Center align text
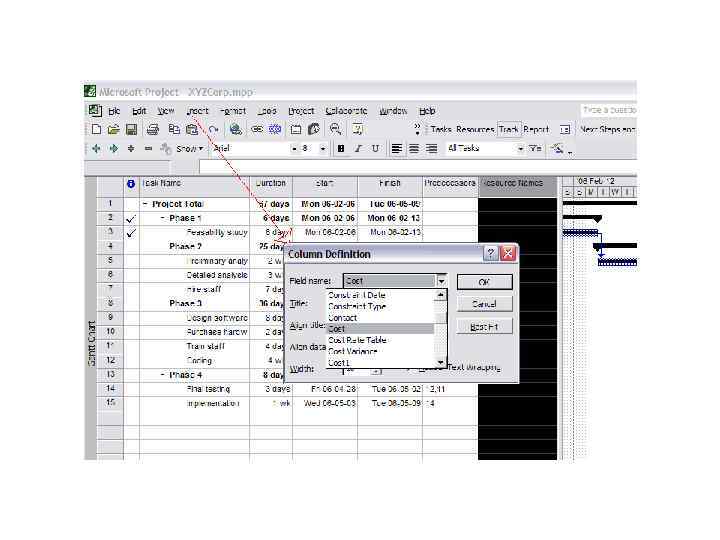The image size is (720, 540). point(414,148)
